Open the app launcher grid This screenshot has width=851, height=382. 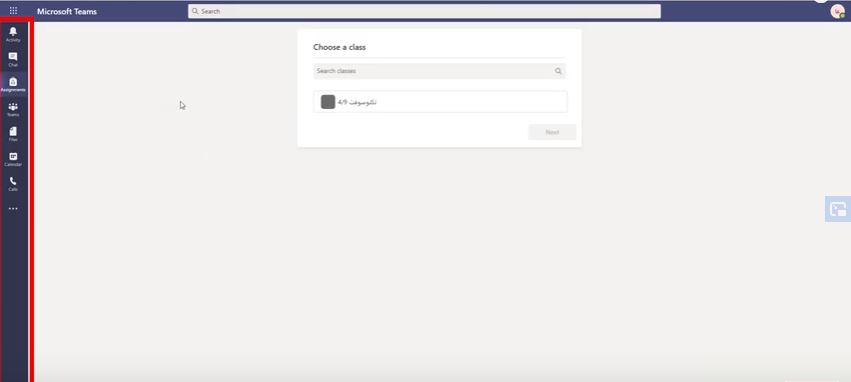point(13,10)
